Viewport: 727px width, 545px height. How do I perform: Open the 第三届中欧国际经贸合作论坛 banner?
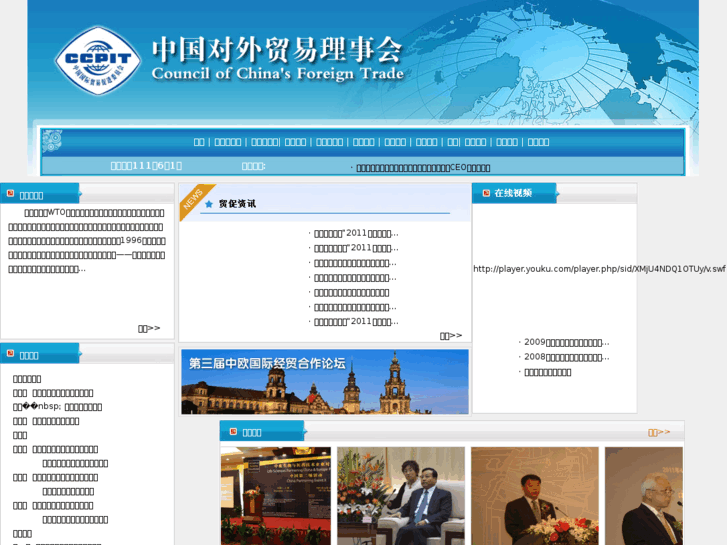click(x=325, y=382)
